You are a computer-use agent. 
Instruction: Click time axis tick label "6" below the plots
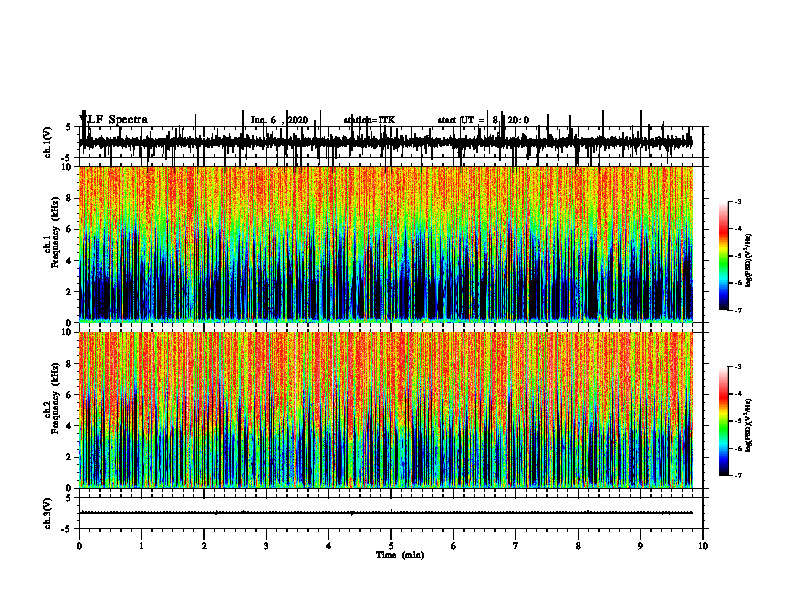(454, 546)
